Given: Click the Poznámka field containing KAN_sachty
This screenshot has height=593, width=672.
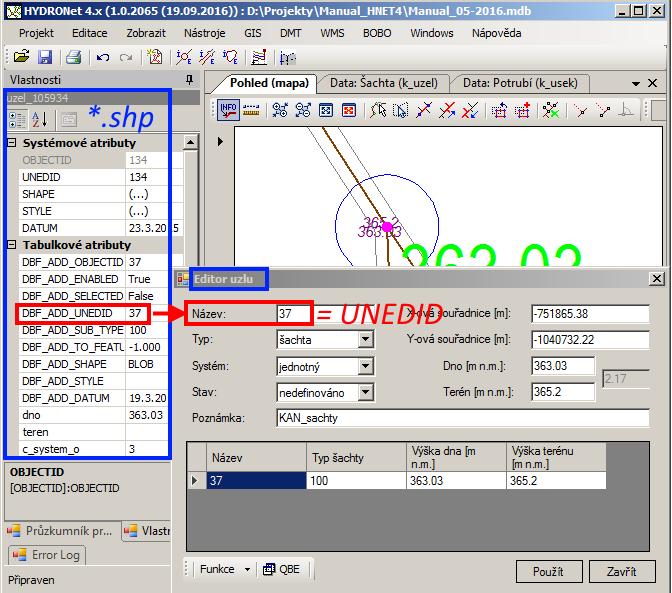Looking at the screenshot, I should 463,418.
